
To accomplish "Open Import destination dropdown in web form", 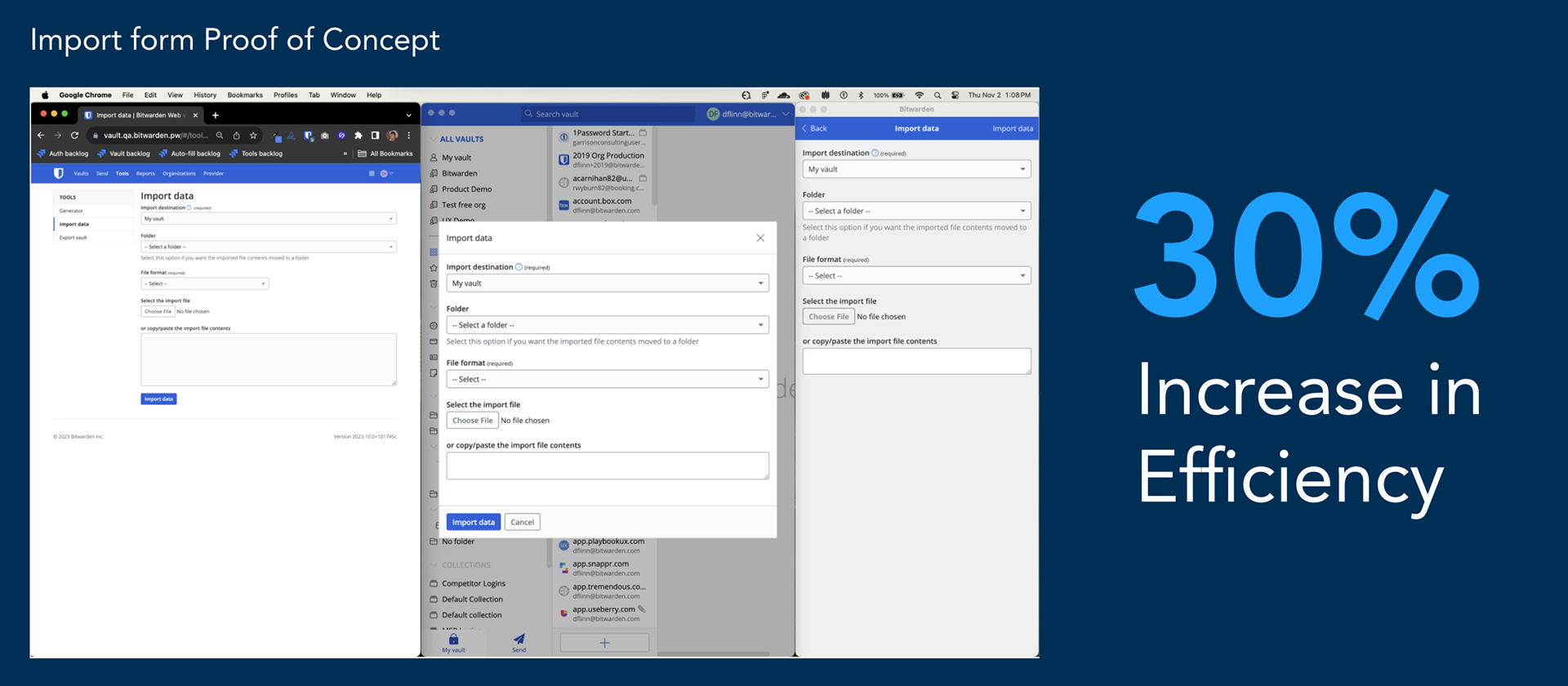I will click(269, 219).
